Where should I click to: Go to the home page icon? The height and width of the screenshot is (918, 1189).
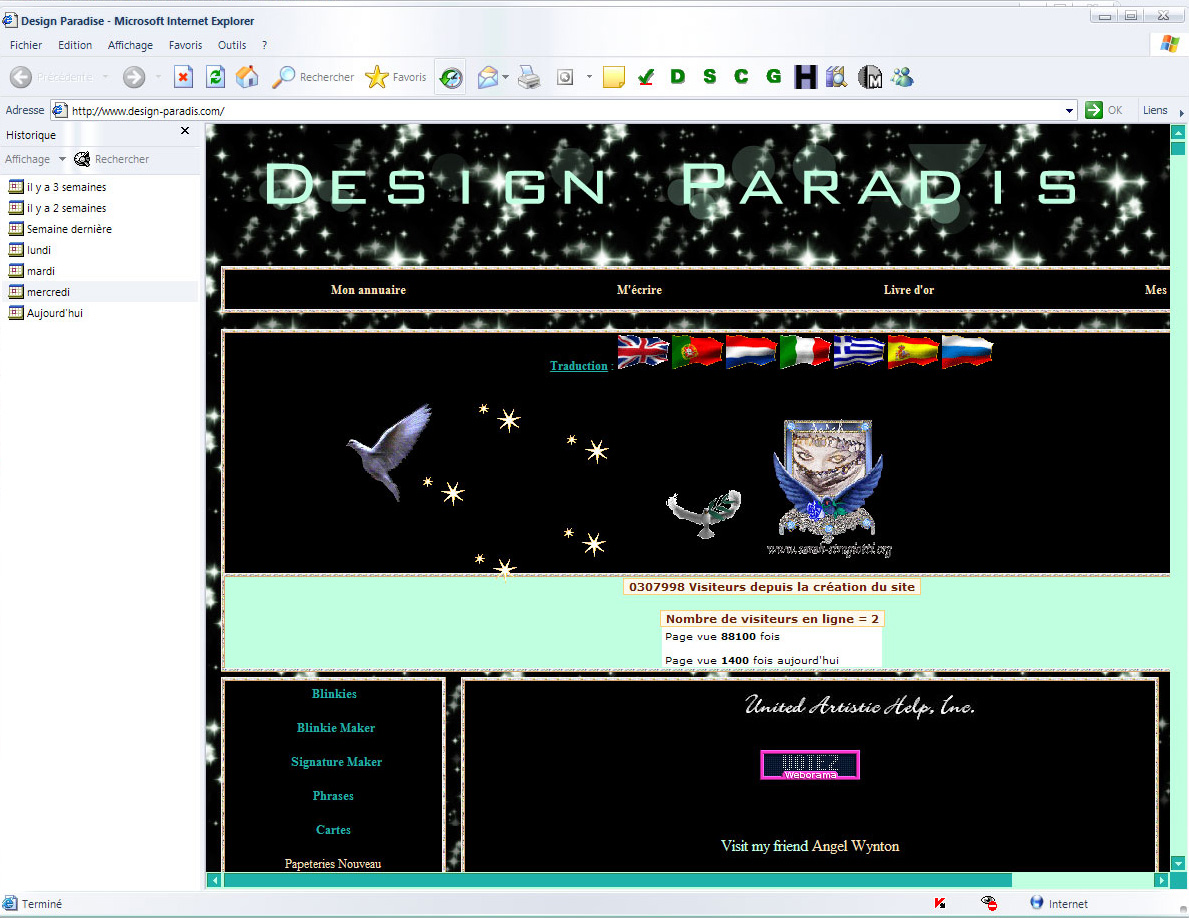pos(247,77)
